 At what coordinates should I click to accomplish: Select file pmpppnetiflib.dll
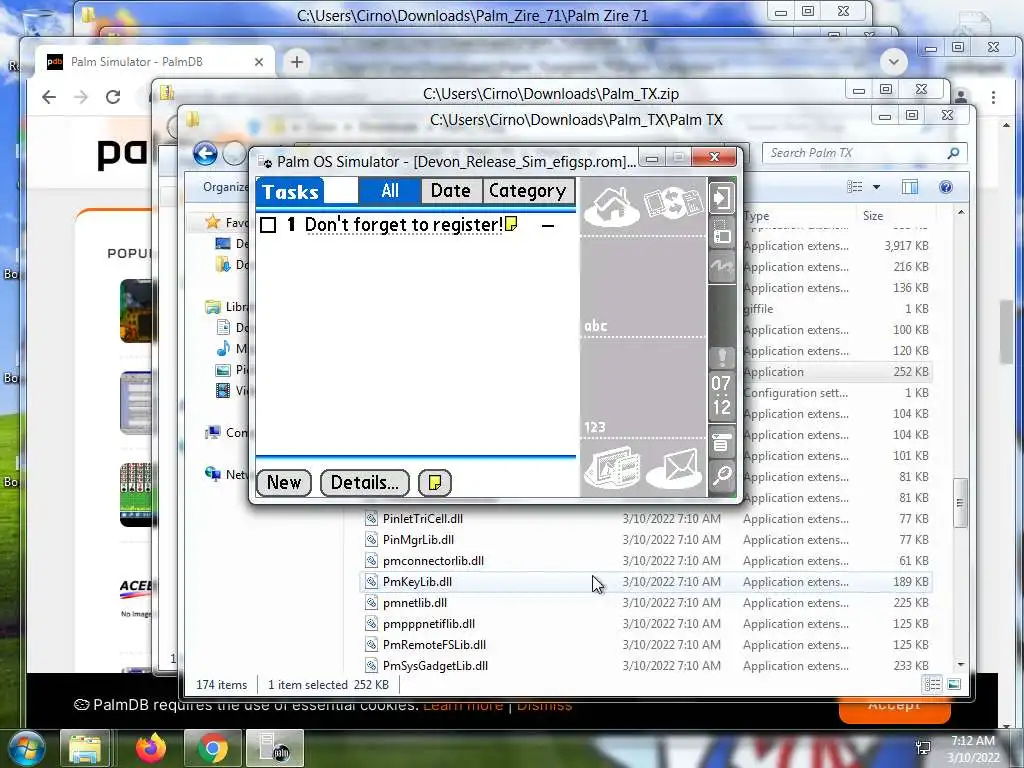(x=428, y=623)
